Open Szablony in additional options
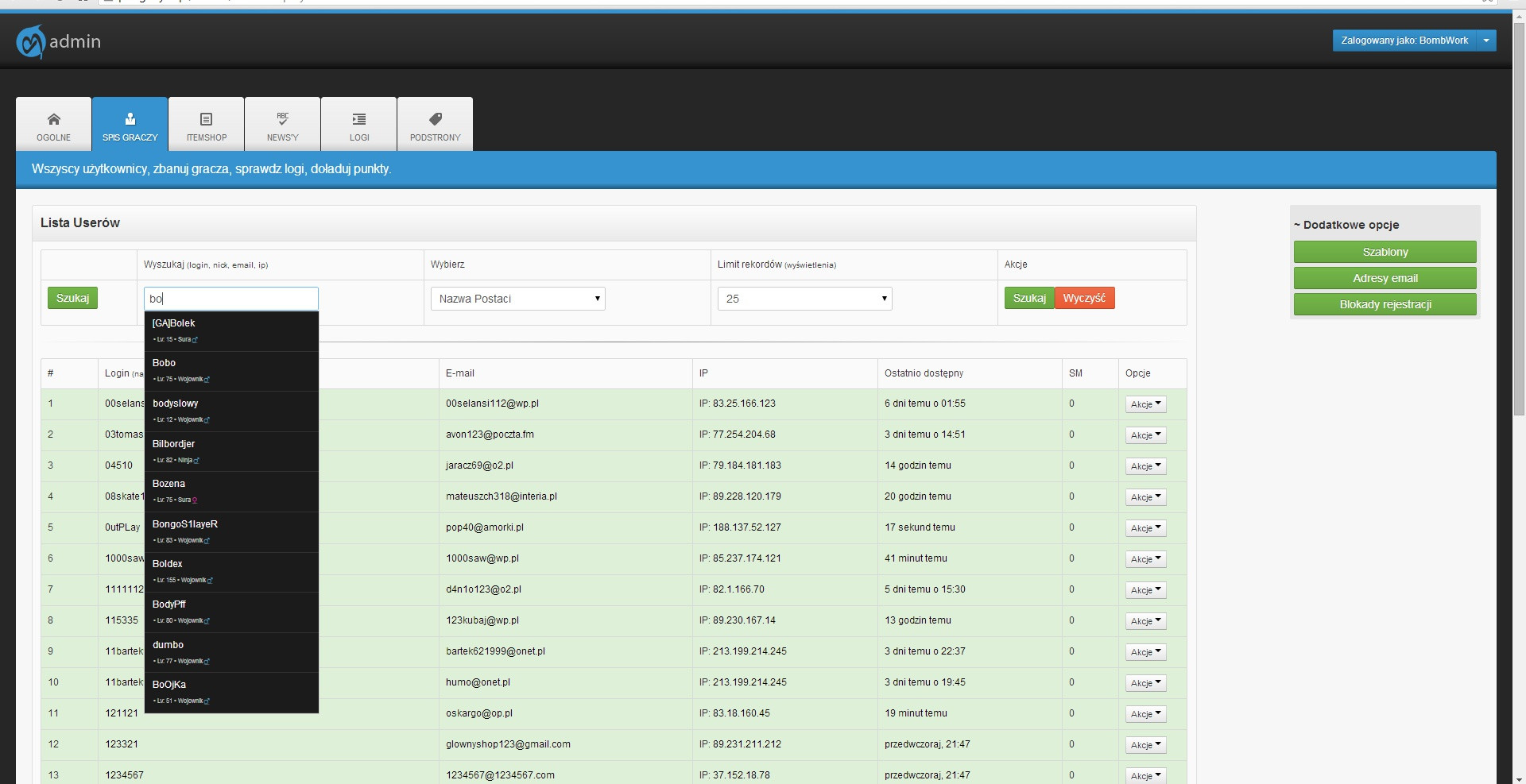 [1385, 252]
